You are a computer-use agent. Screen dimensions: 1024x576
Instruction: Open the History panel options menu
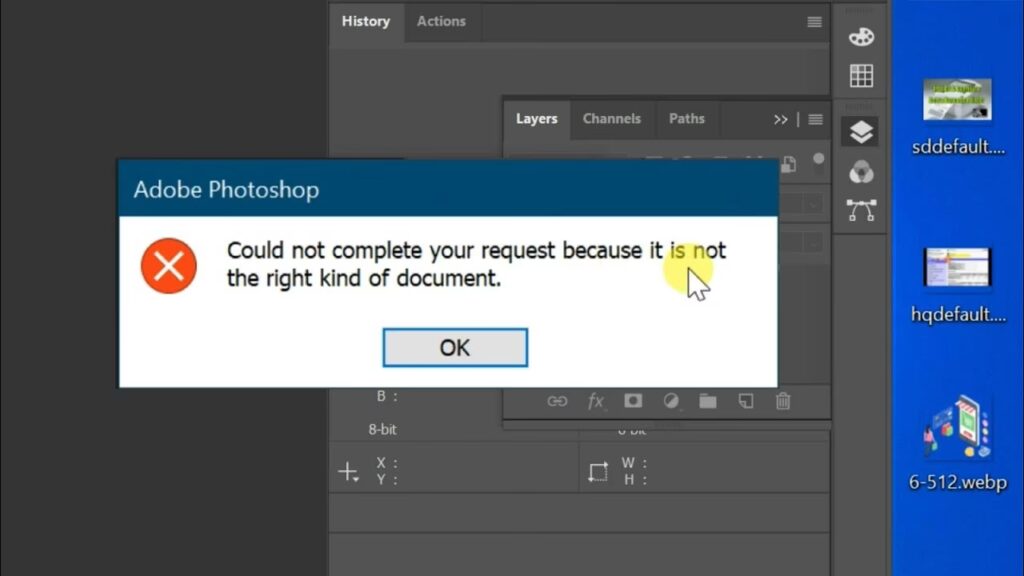pyautogui.click(x=815, y=22)
